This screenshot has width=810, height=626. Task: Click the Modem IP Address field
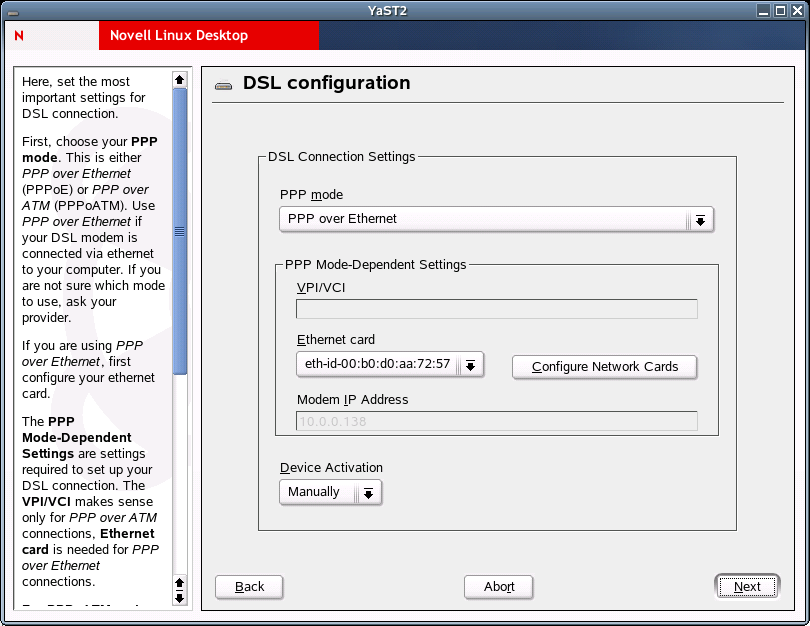click(496, 421)
